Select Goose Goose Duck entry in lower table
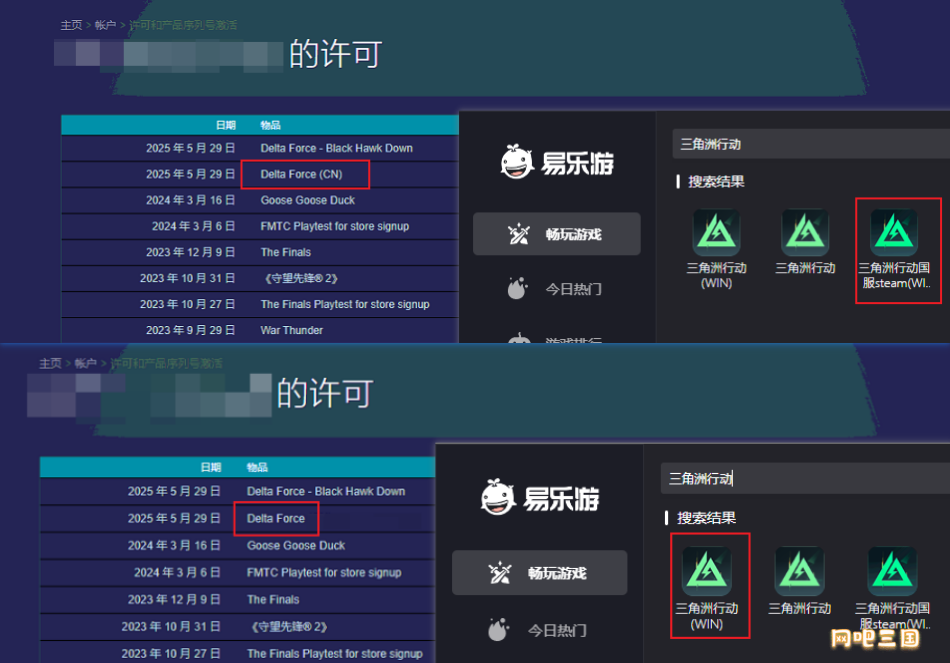Image resolution: width=950 pixels, height=663 pixels. [x=296, y=545]
